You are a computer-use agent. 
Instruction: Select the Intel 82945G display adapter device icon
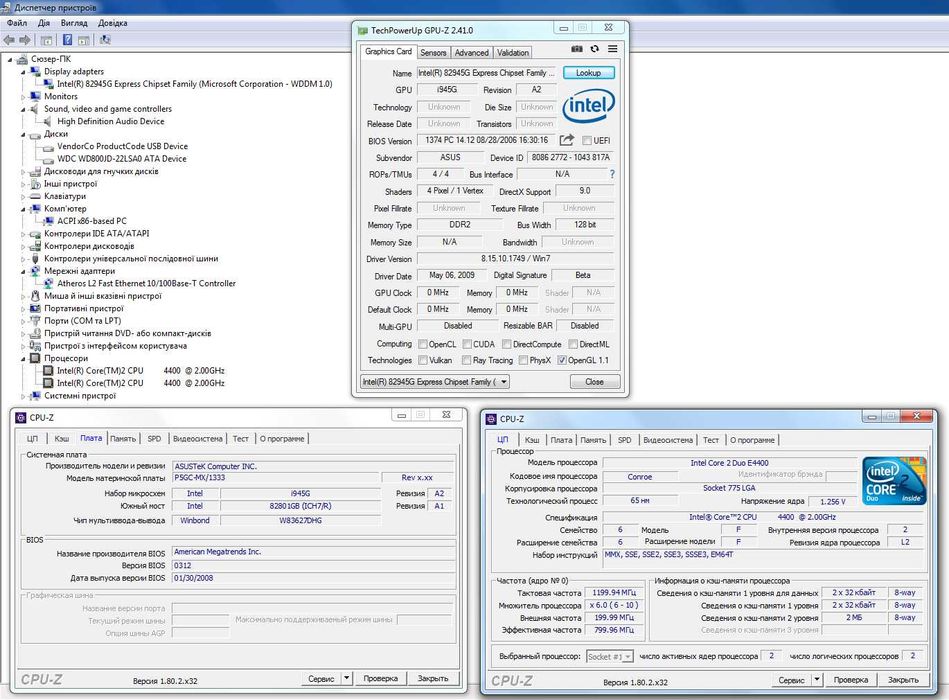point(48,84)
